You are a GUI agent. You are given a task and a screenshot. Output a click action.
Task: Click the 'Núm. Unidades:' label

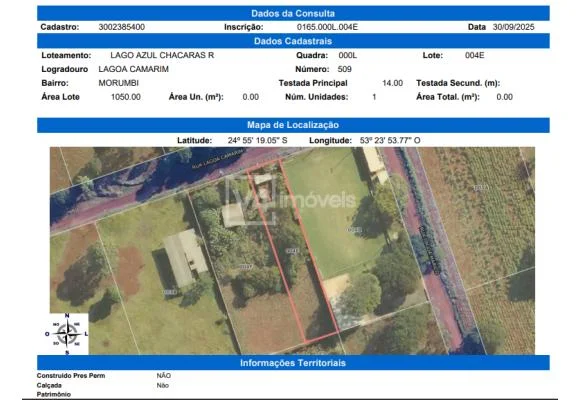pyautogui.click(x=317, y=97)
